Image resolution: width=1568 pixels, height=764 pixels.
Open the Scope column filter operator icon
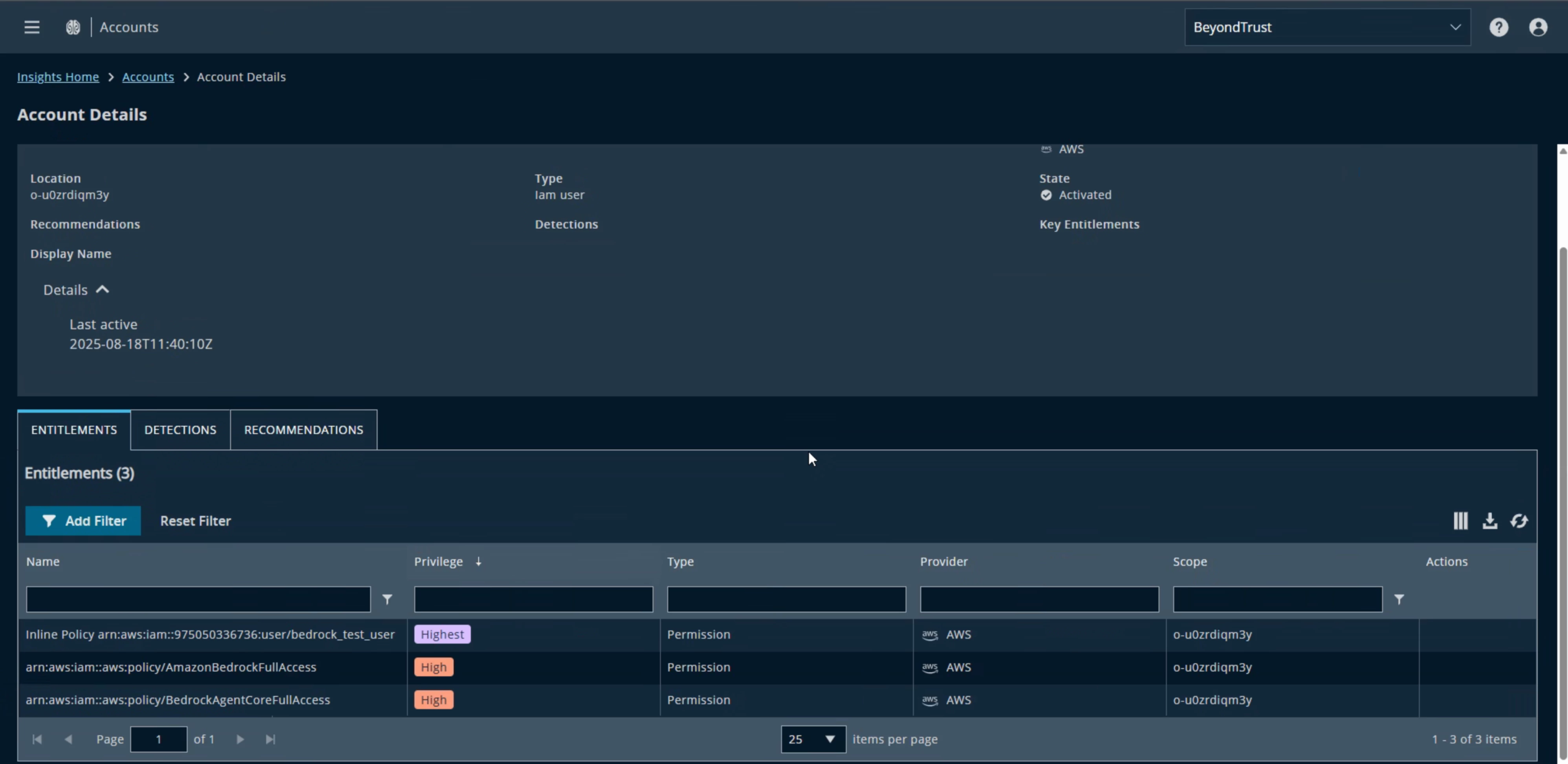click(1399, 599)
